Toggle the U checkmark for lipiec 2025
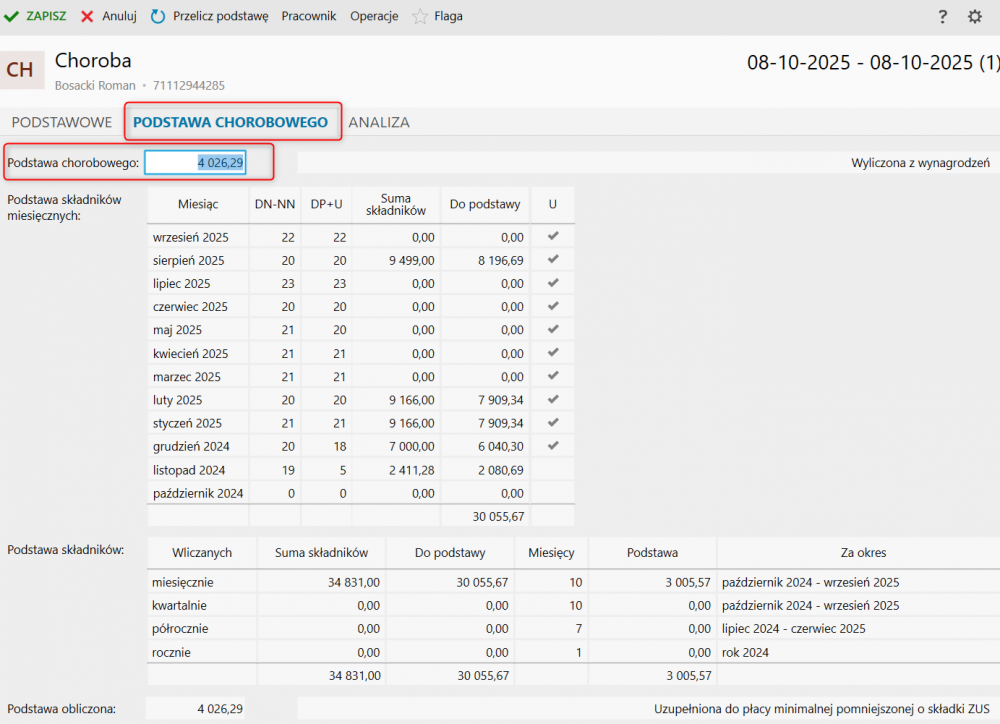Image resolution: width=1000 pixels, height=724 pixels. pyautogui.click(x=553, y=283)
